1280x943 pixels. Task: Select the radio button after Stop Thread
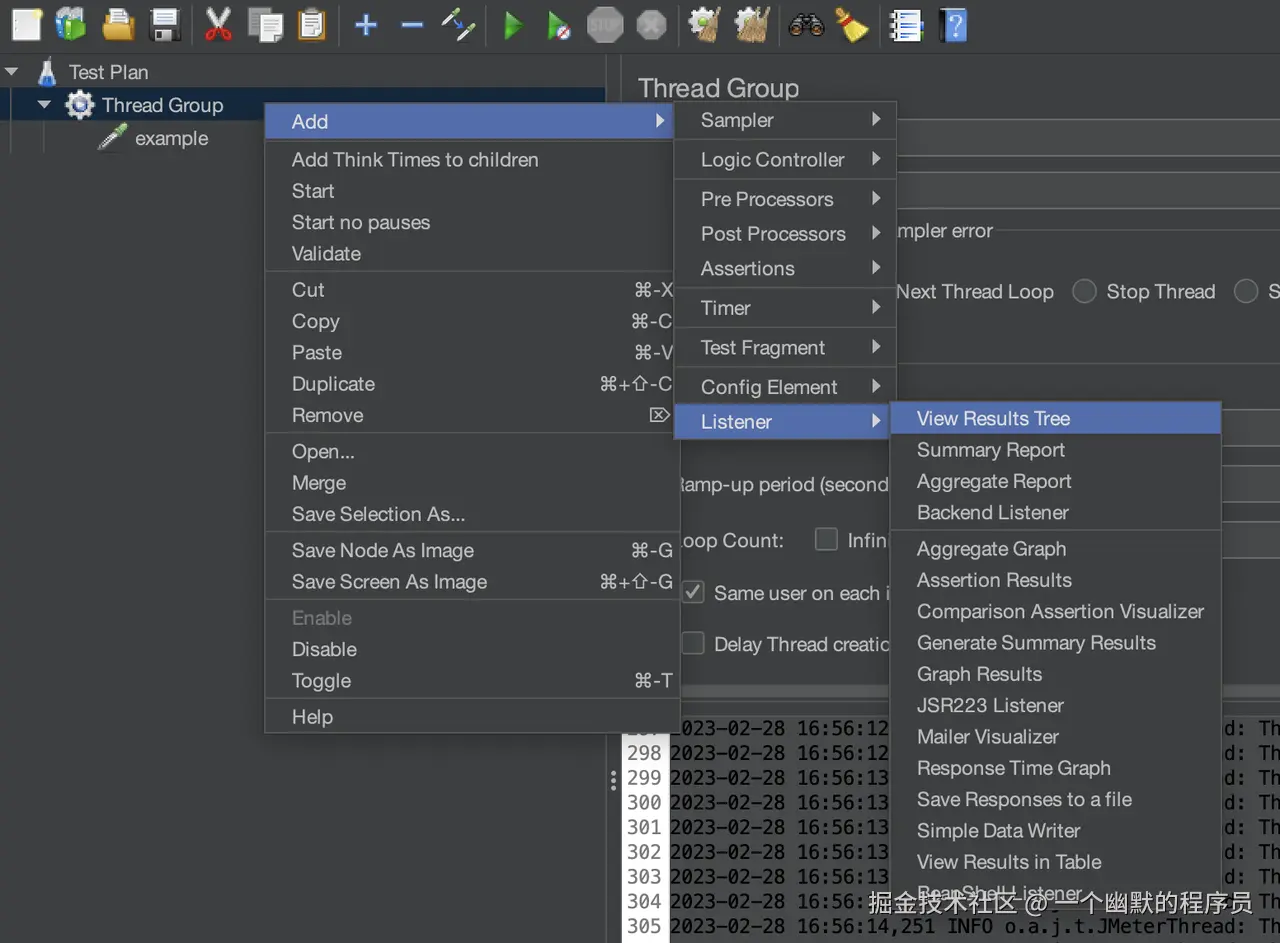coord(1246,291)
